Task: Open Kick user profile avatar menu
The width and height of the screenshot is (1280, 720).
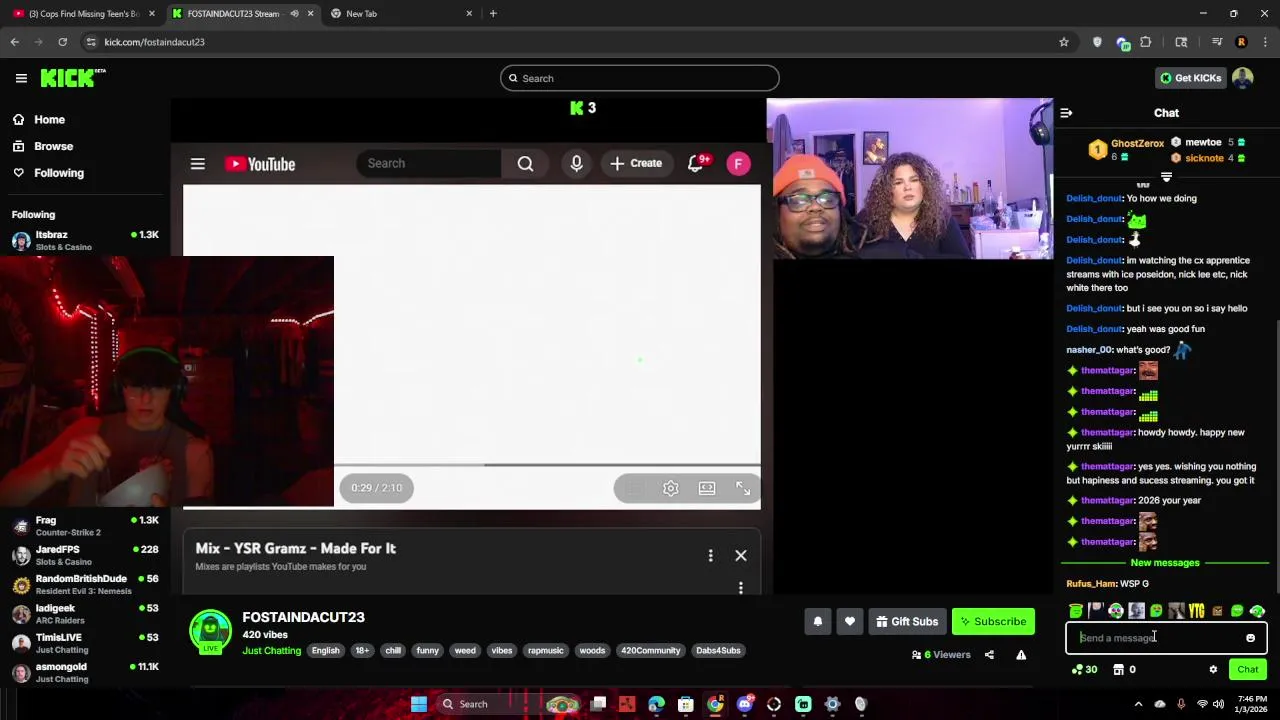Action: click(x=1243, y=78)
